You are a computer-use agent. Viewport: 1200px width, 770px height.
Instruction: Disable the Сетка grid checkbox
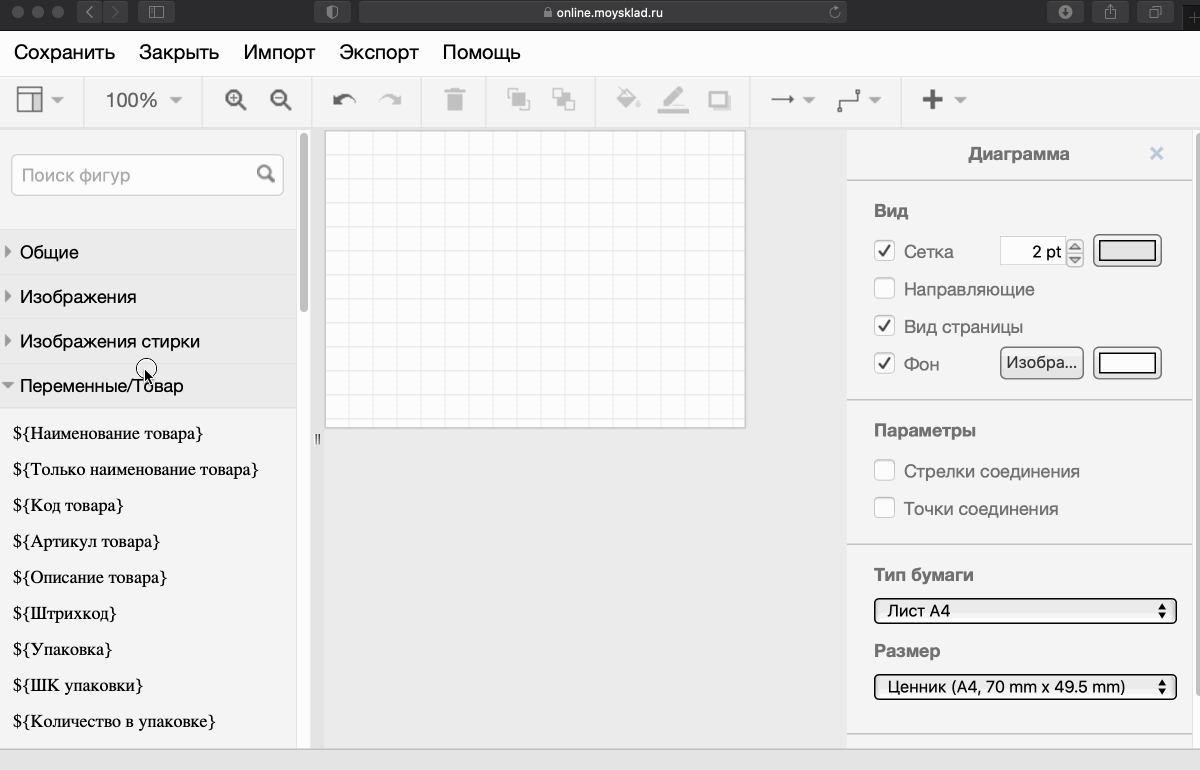pos(884,251)
